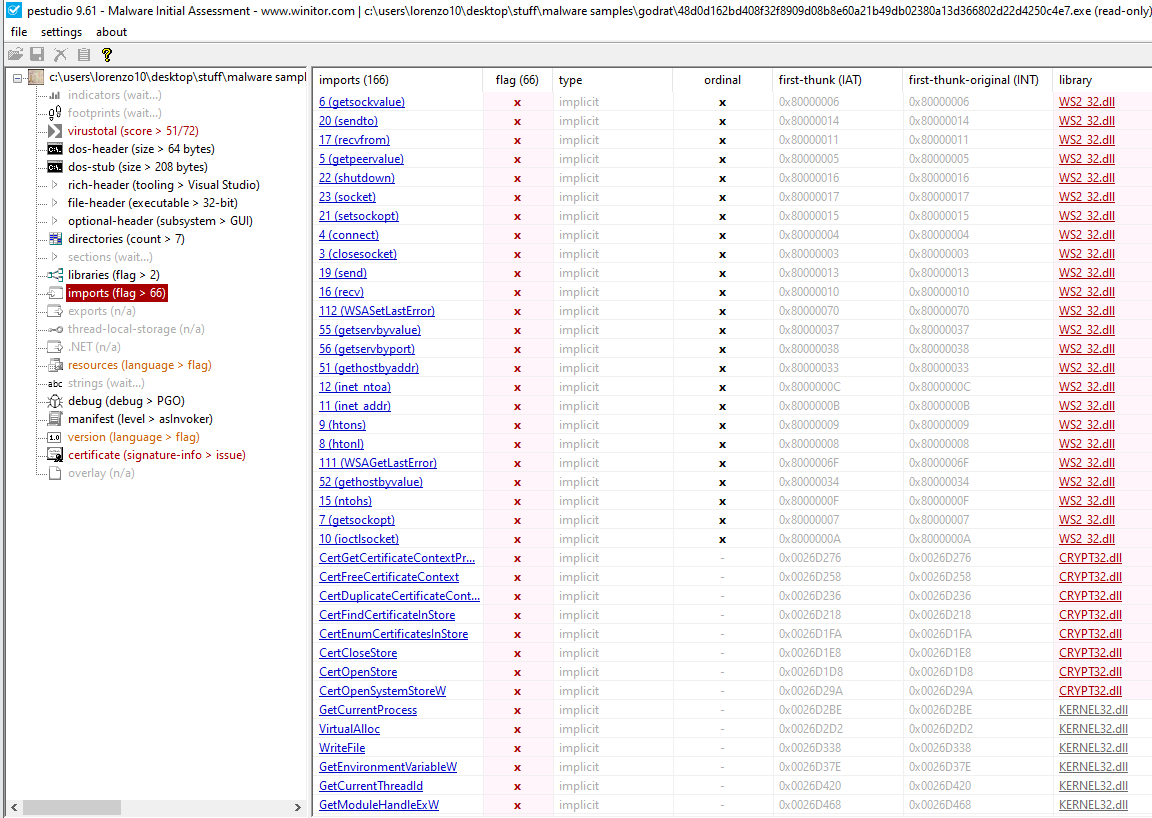Click the certificate node icon
Viewport: 1152px width, 818px height.
(x=55, y=455)
